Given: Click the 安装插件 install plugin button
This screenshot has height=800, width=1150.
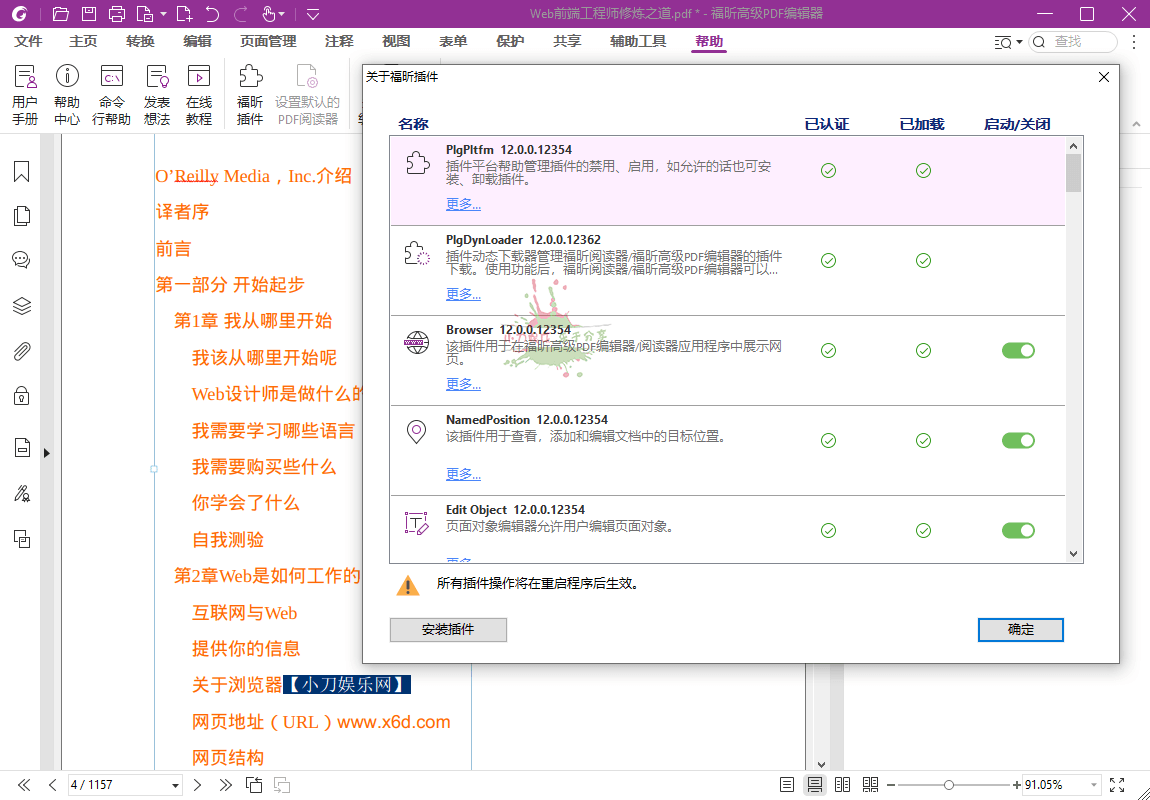Looking at the screenshot, I should 448,630.
